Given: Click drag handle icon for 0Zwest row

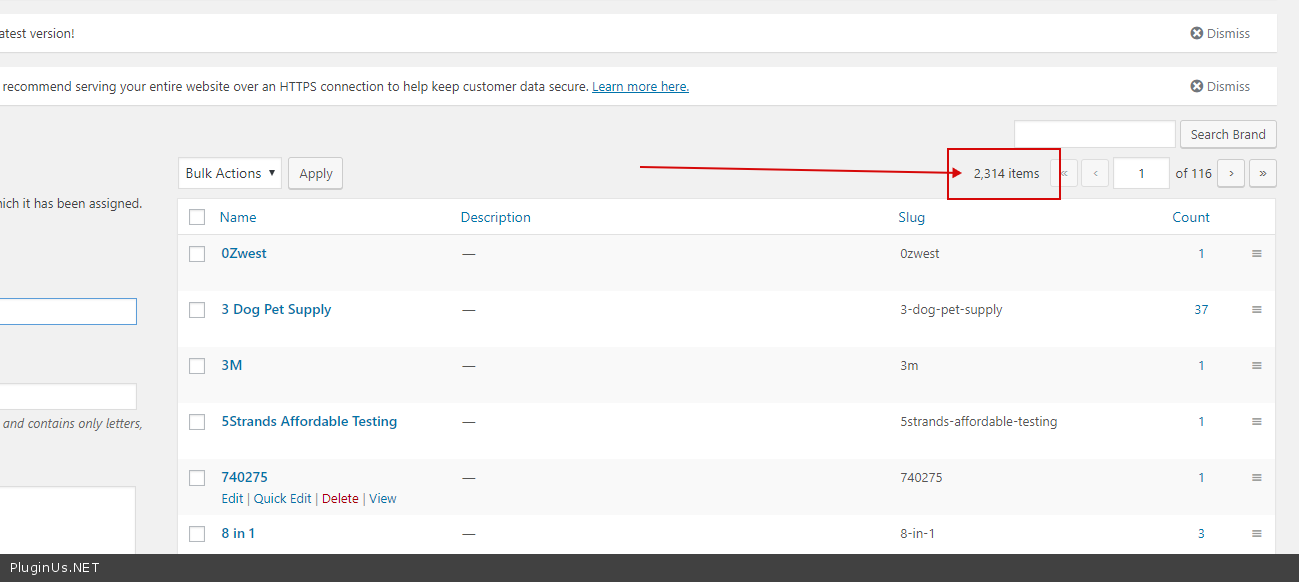Looking at the screenshot, I should coord(1257,254).
